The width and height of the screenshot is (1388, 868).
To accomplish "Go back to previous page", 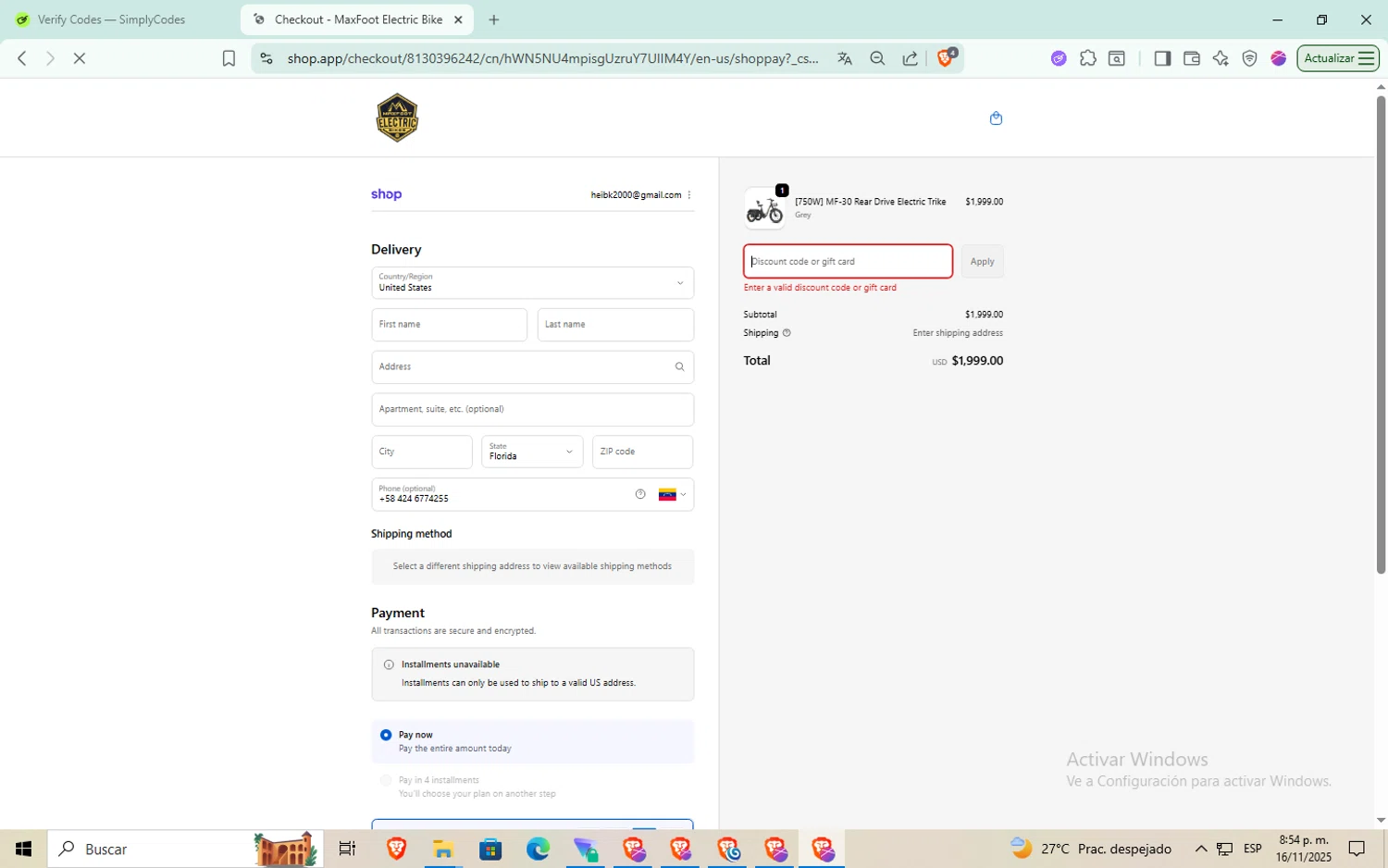I will [x=22, y=58].
